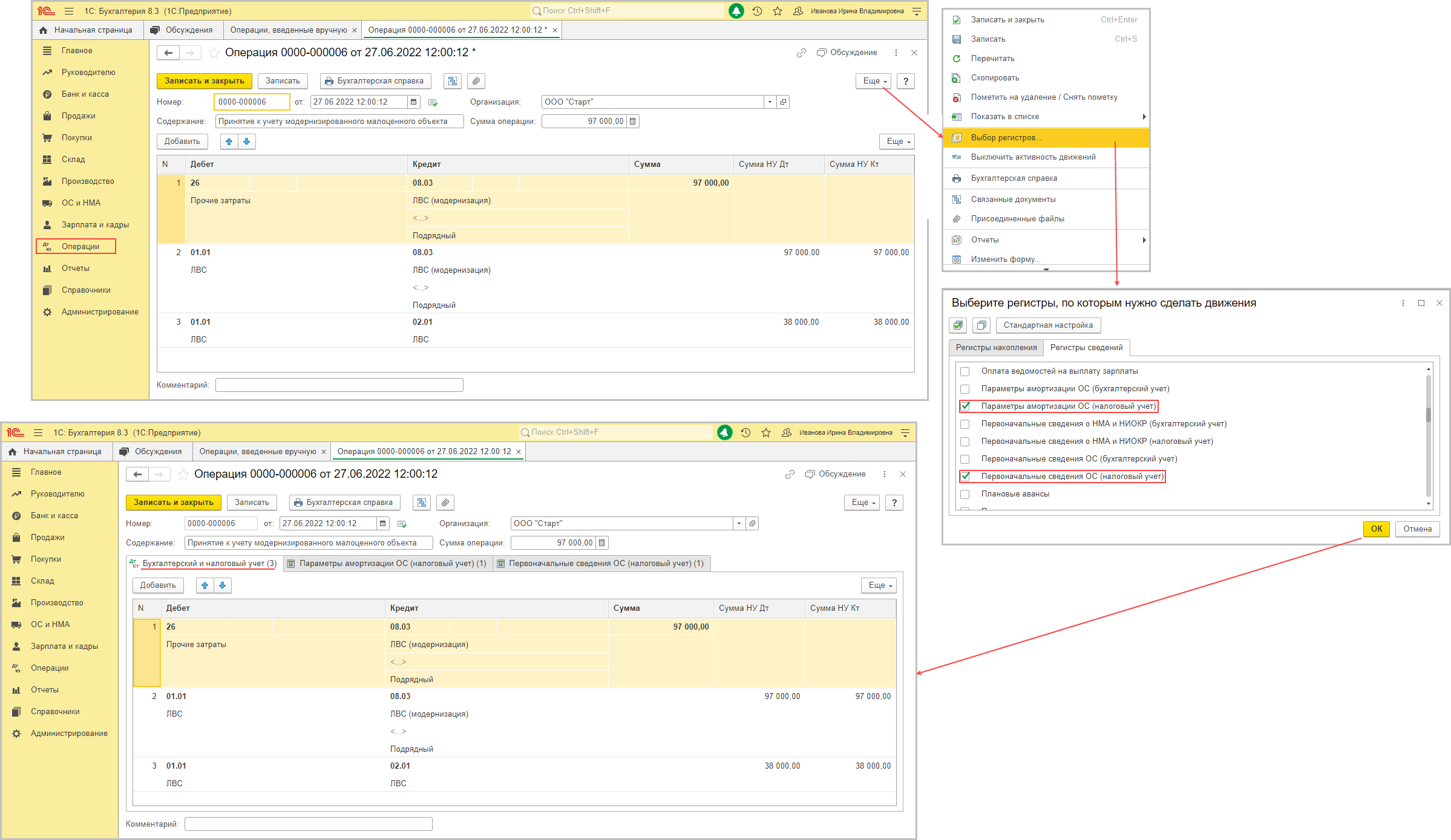Click the calculator icon by Сумма операции in top window

(x=633, y=122)
